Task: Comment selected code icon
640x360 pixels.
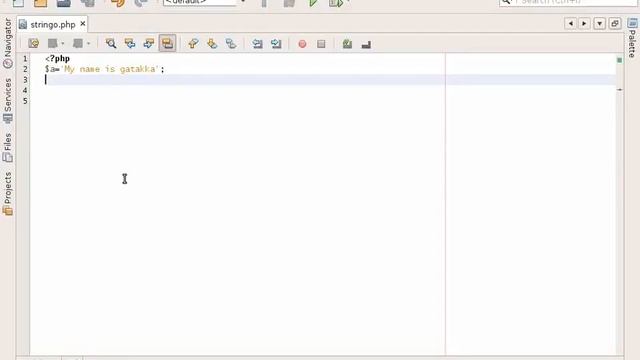Action: coord(347,44)
